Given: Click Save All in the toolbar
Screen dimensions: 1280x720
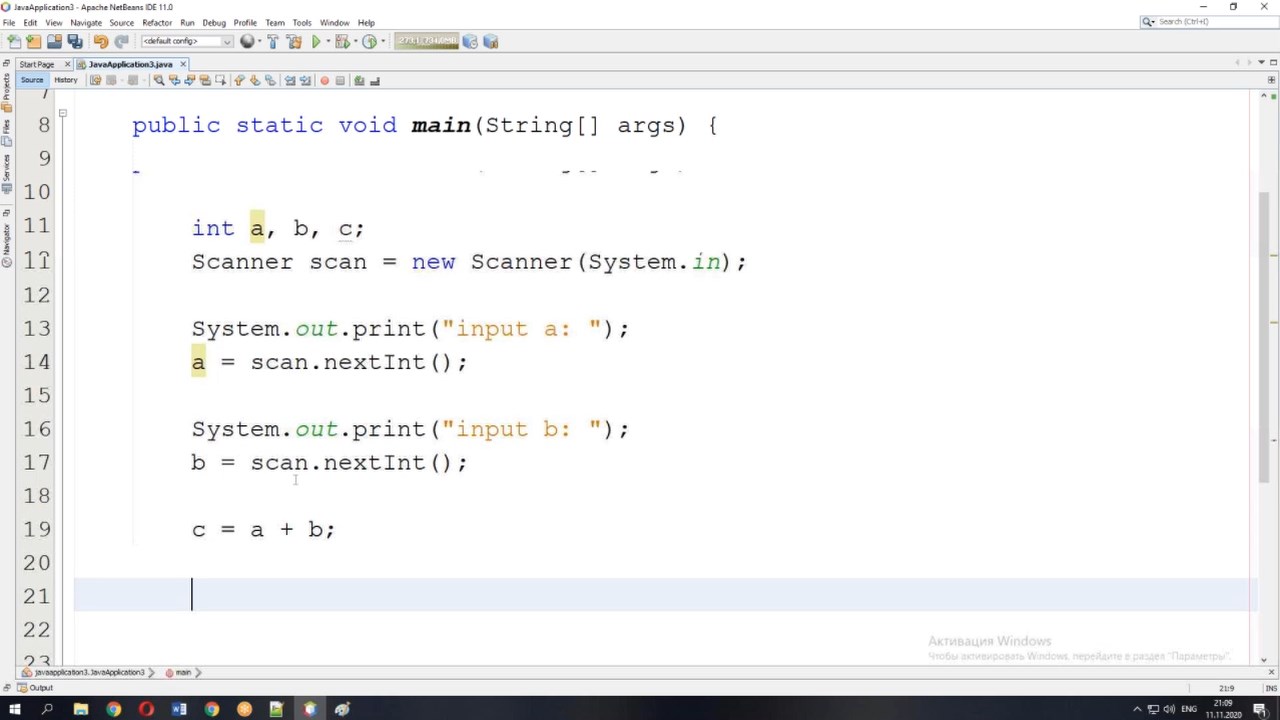Looking at the screenshot, I should pos(74,41).
